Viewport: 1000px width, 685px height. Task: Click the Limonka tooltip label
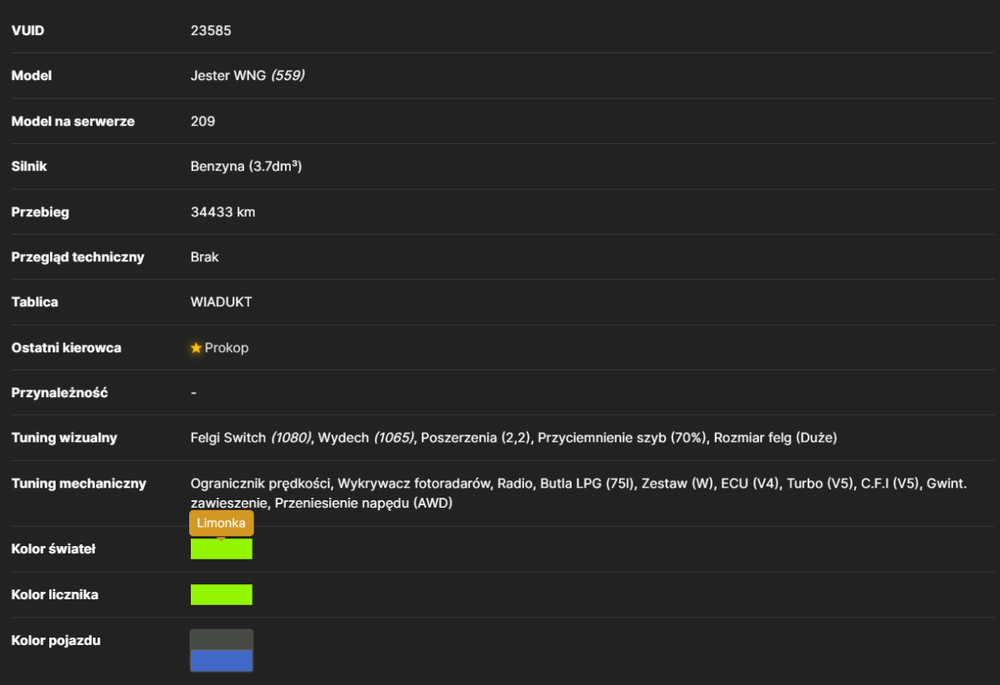tap(221, 523)
